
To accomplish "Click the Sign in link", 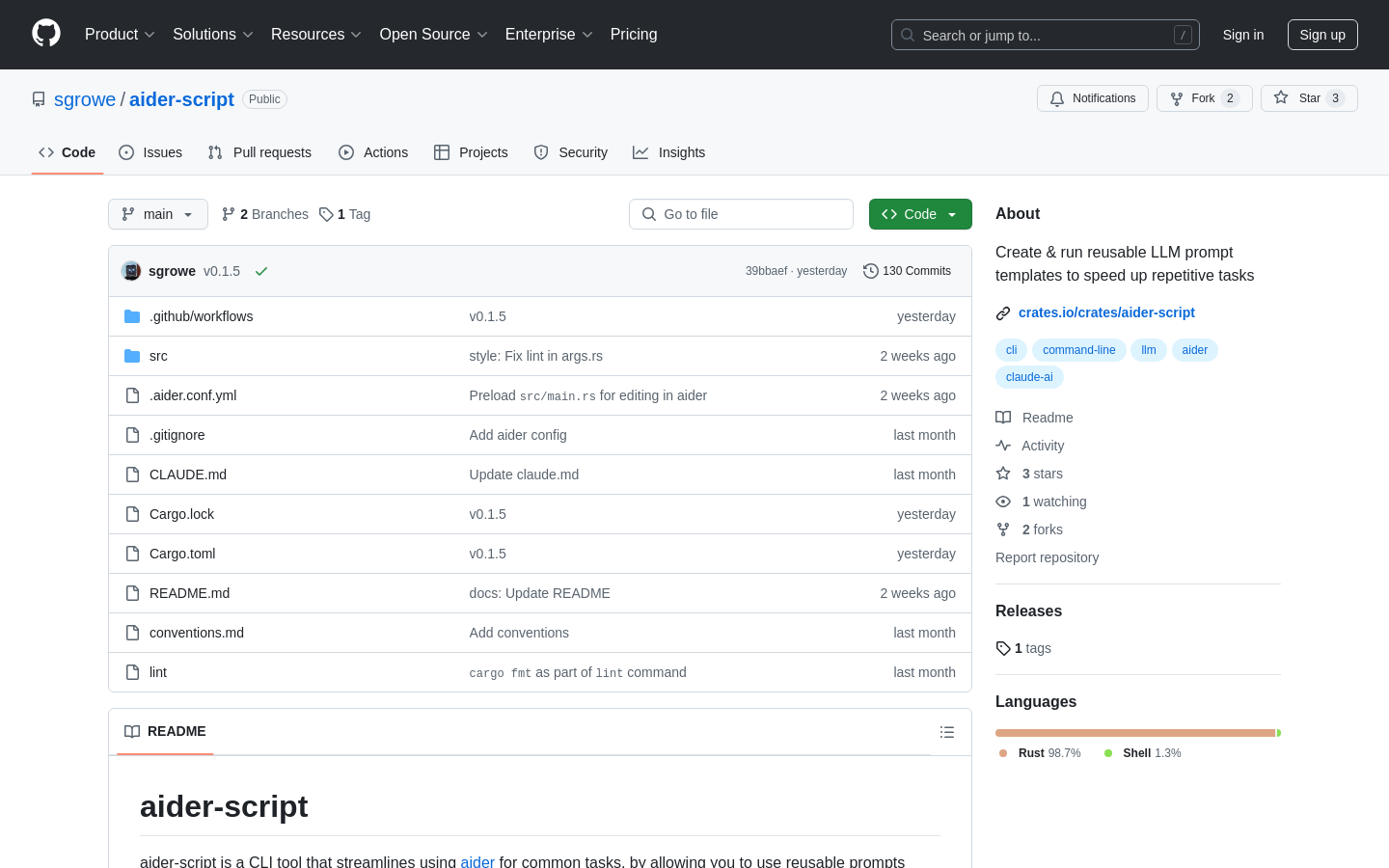I will click(x=1243, y=35).
